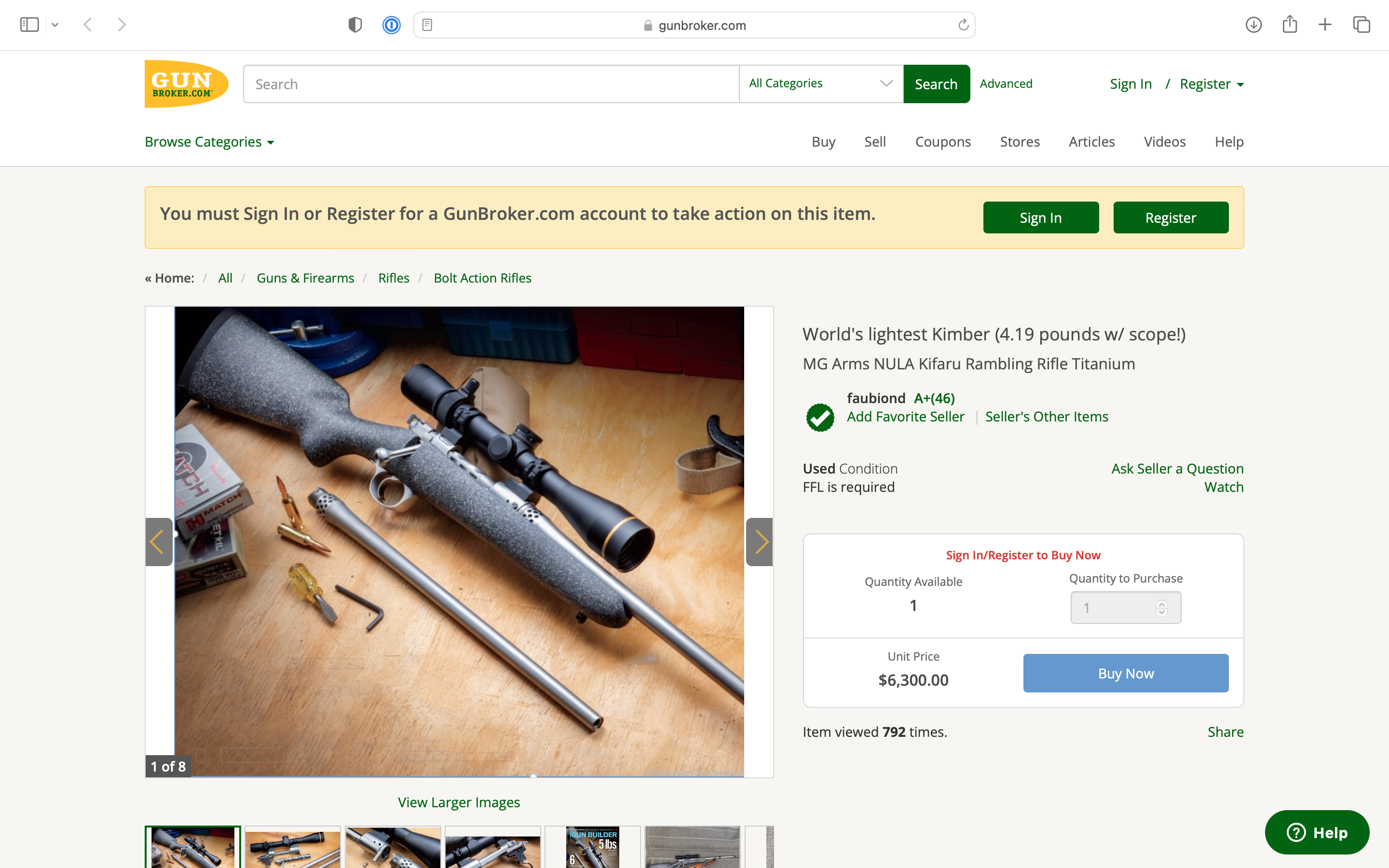Click the green Search button
Image resolution: width=1389 pixels, height=868 pixels.
937,84
